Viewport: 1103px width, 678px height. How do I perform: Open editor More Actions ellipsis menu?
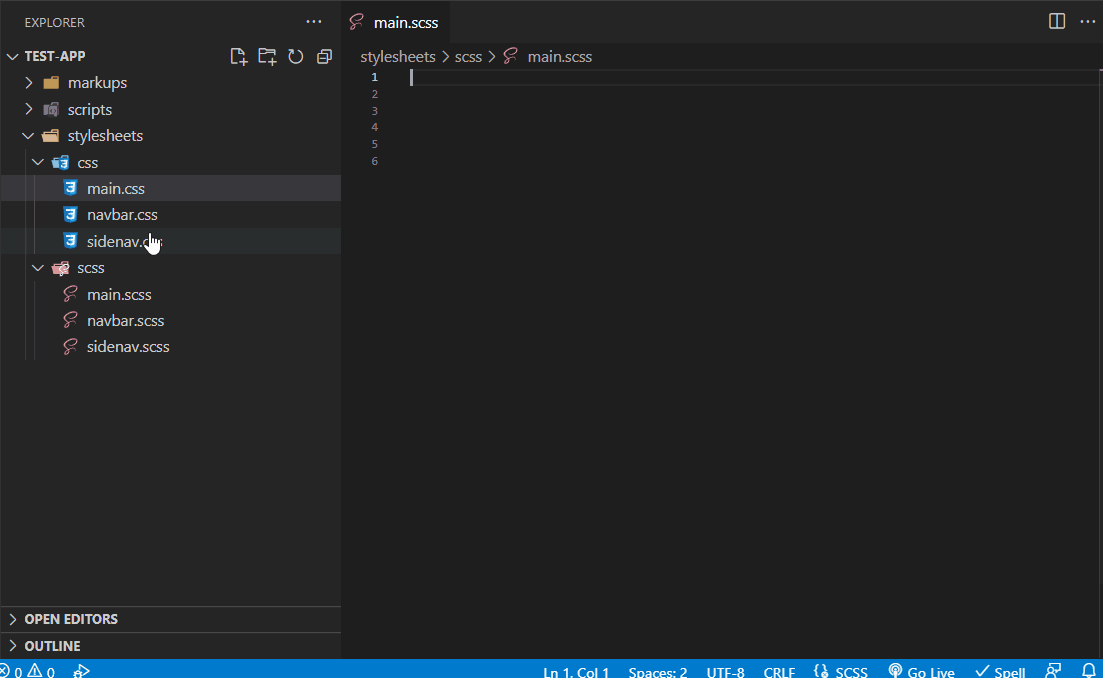tap(1088, 21)
